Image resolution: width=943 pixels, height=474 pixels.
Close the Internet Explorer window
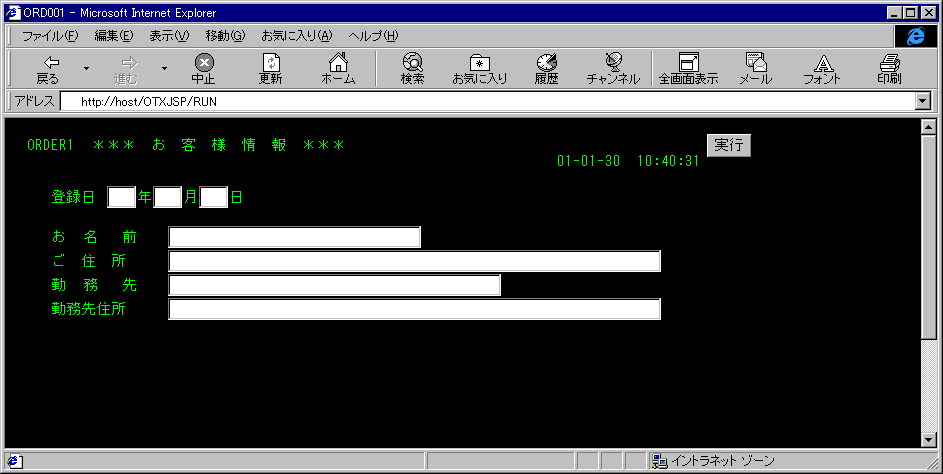pos(928,13)
